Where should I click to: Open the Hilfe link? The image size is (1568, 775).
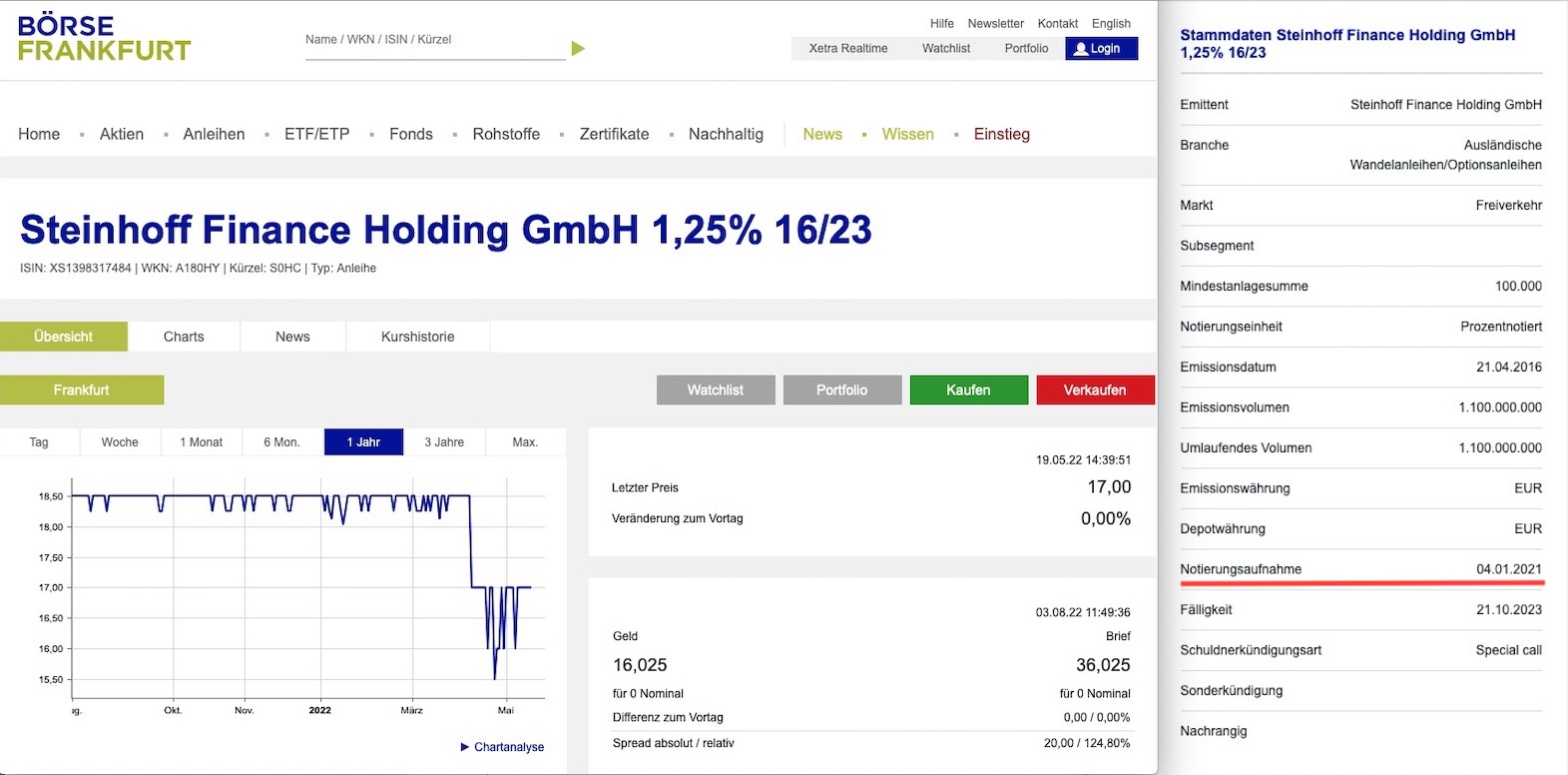pos(942,23)
